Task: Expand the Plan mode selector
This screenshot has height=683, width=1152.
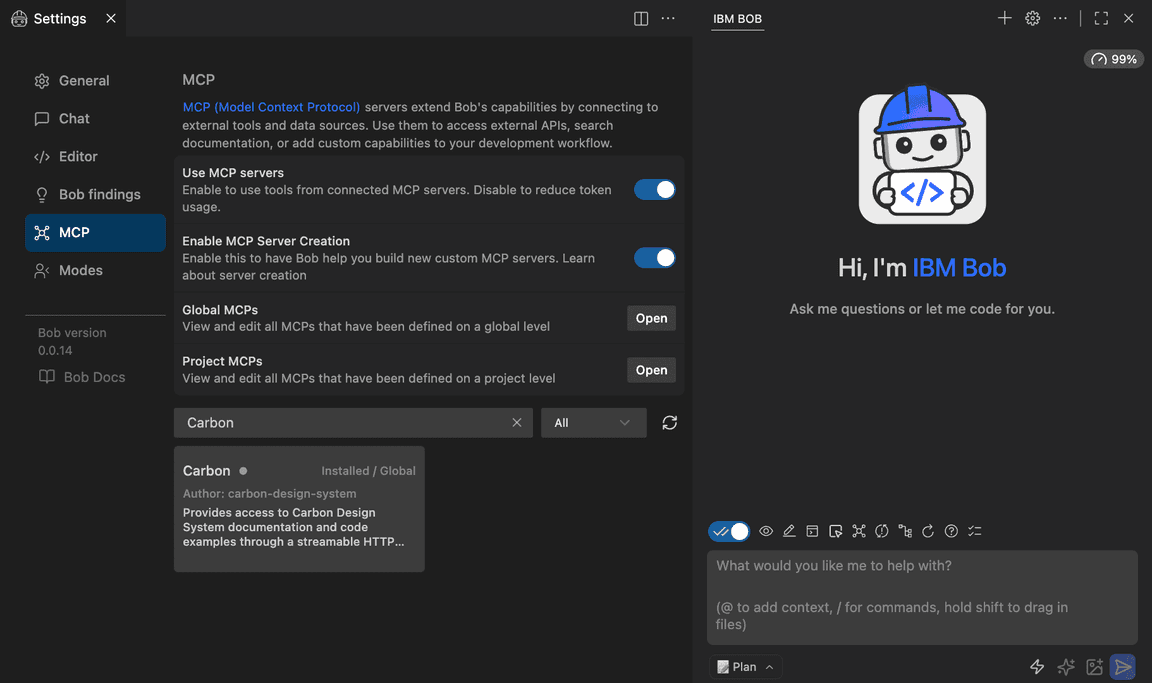Action: [x=746, y=667]
